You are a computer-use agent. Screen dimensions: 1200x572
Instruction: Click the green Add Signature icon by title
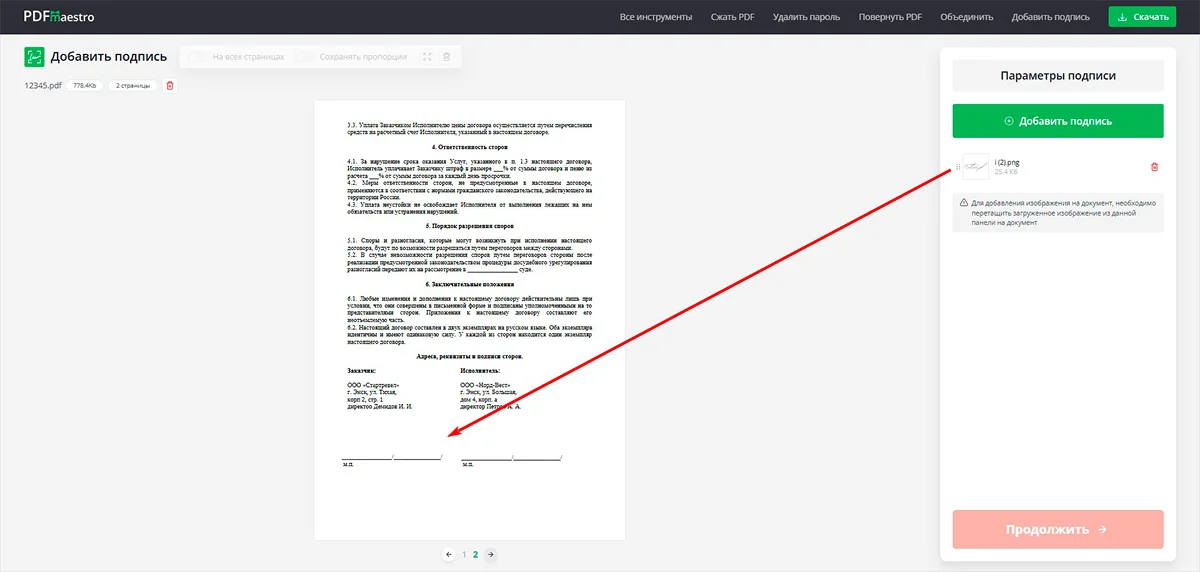tap(34, 57)
